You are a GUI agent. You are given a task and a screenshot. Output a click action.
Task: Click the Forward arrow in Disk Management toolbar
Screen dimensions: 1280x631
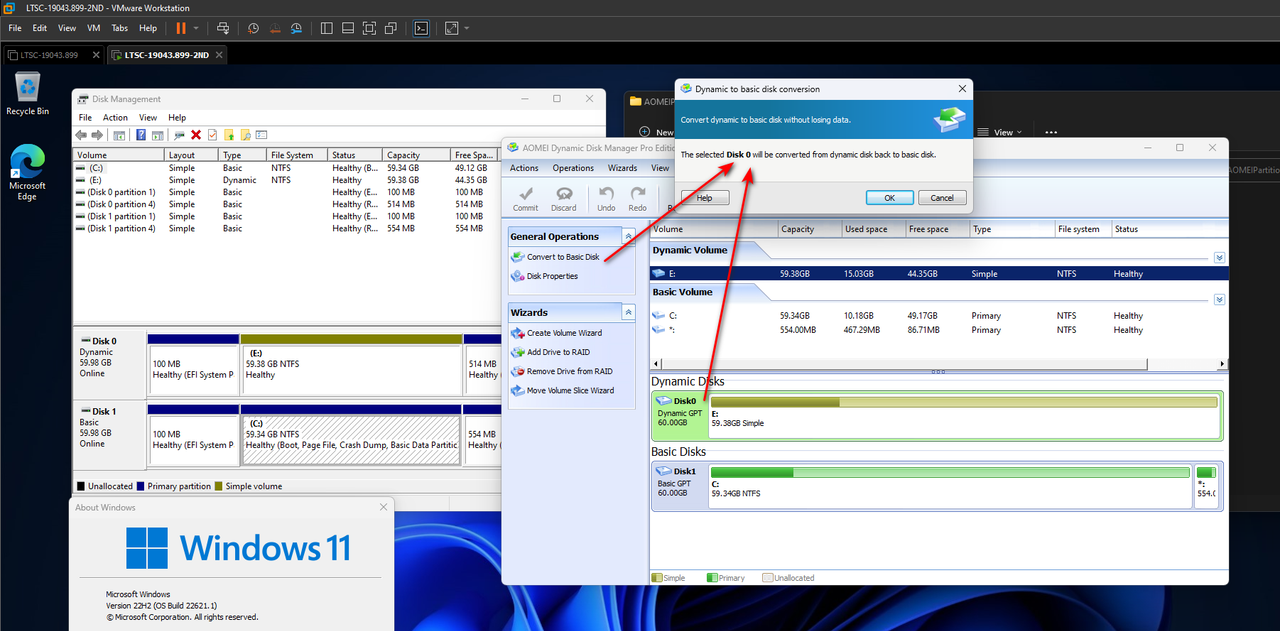pos(97,135)
